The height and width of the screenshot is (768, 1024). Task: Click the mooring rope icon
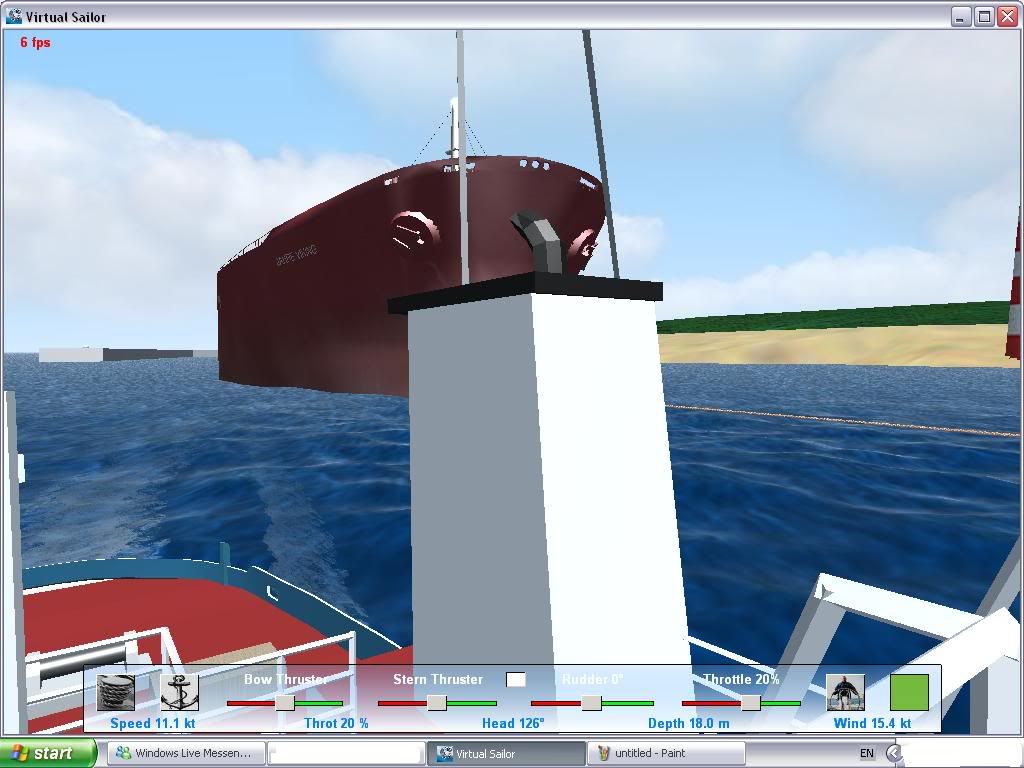[x=116, y=692]
